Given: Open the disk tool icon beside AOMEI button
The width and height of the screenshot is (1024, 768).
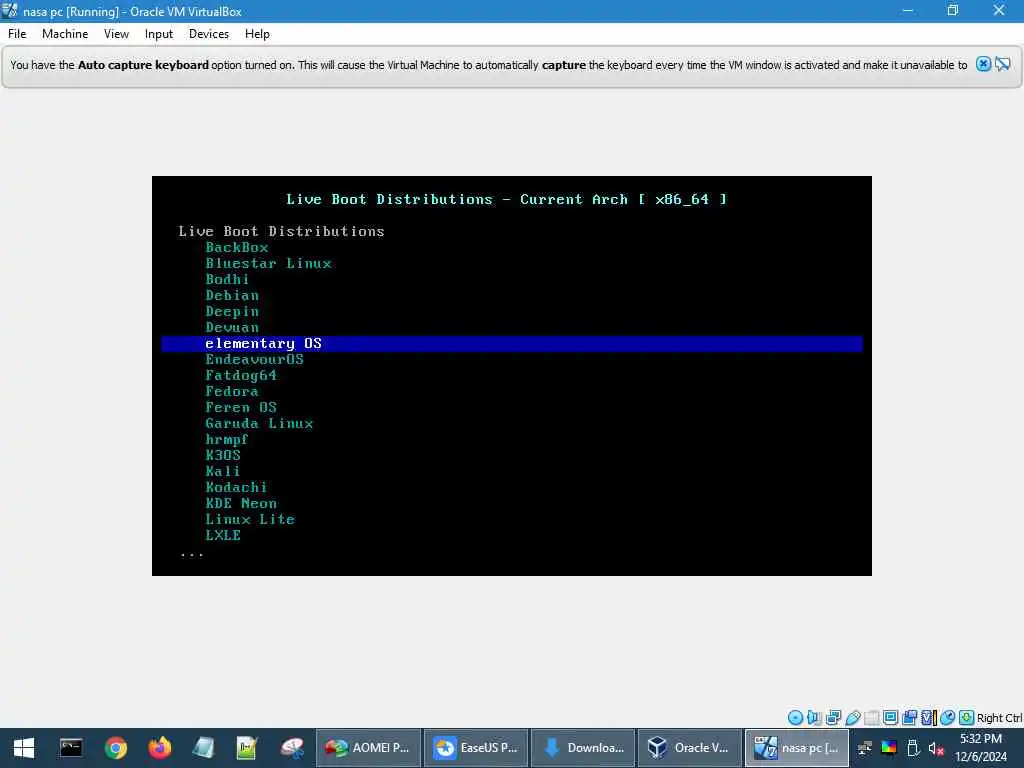Looking at the screenshot, I should point(292,748).
